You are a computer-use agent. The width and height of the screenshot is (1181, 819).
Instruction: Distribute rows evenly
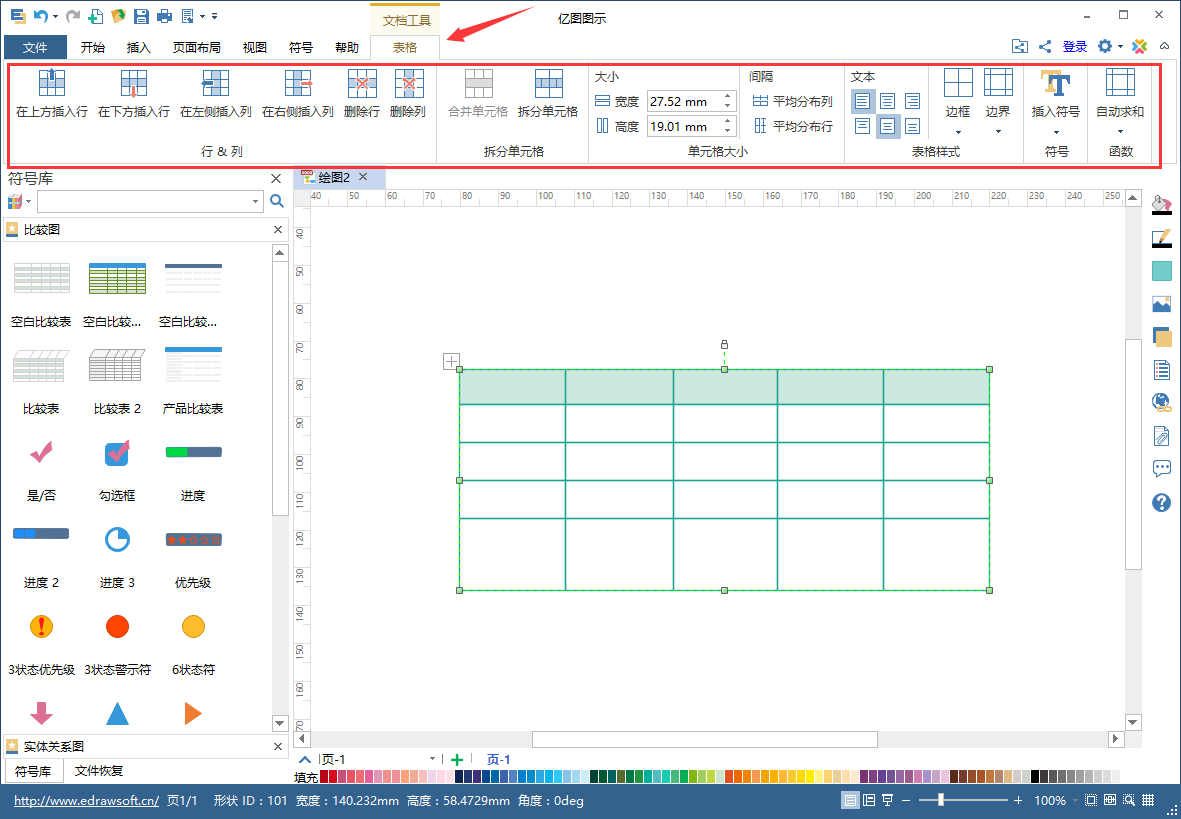(792, 126)
